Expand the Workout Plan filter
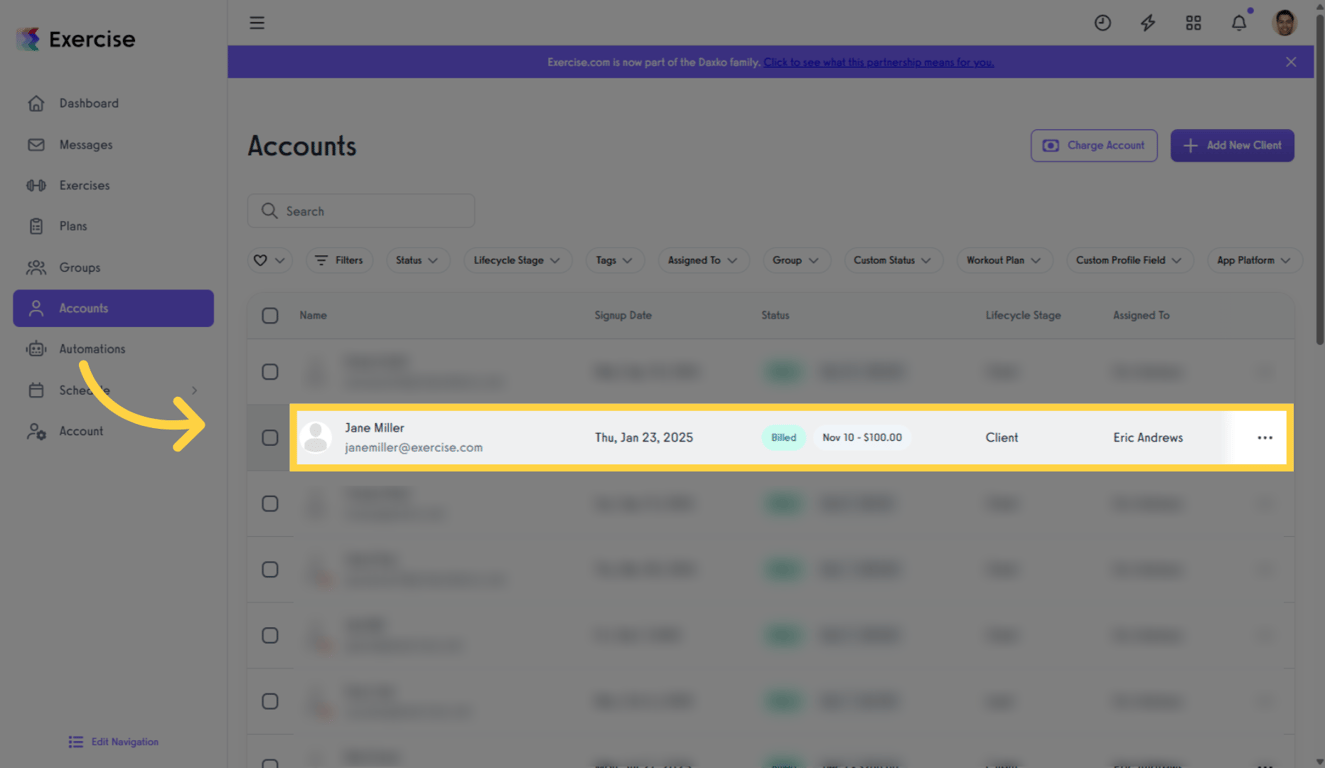 1004,260
